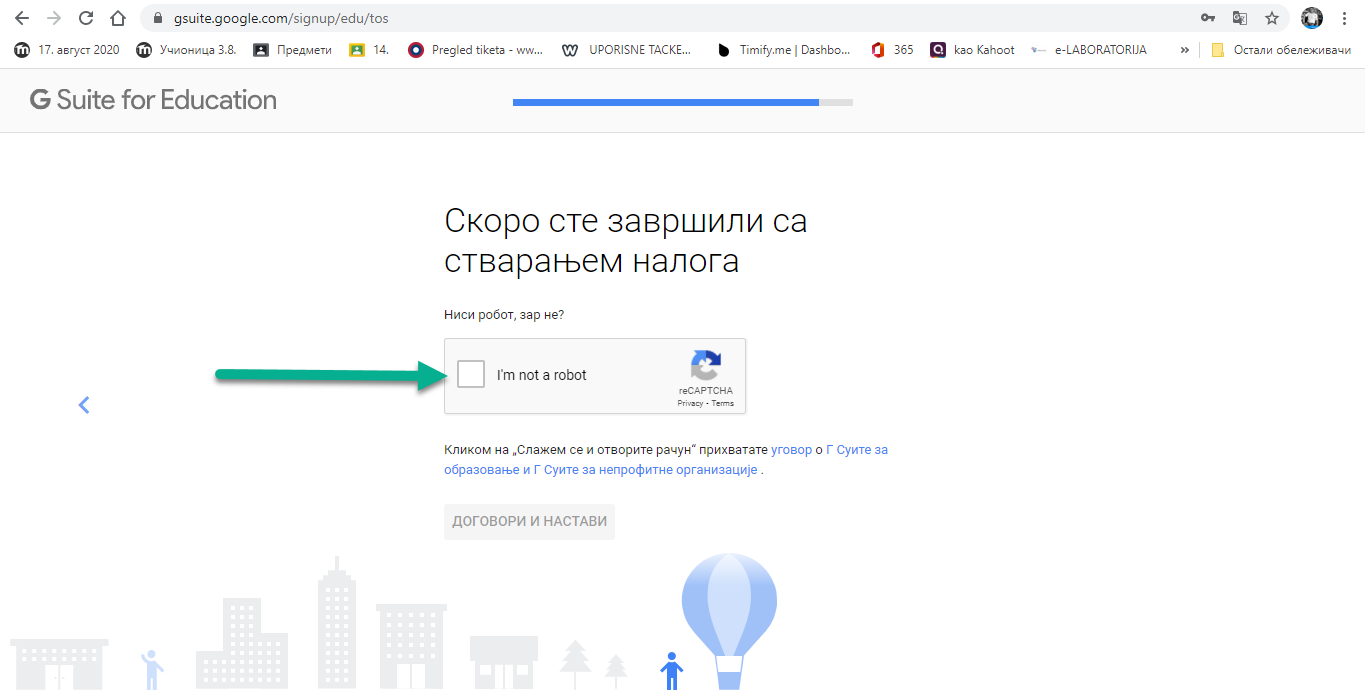Check the I'm not a robot checkbox
1365x694 pixels.
(x=471, y=375)
